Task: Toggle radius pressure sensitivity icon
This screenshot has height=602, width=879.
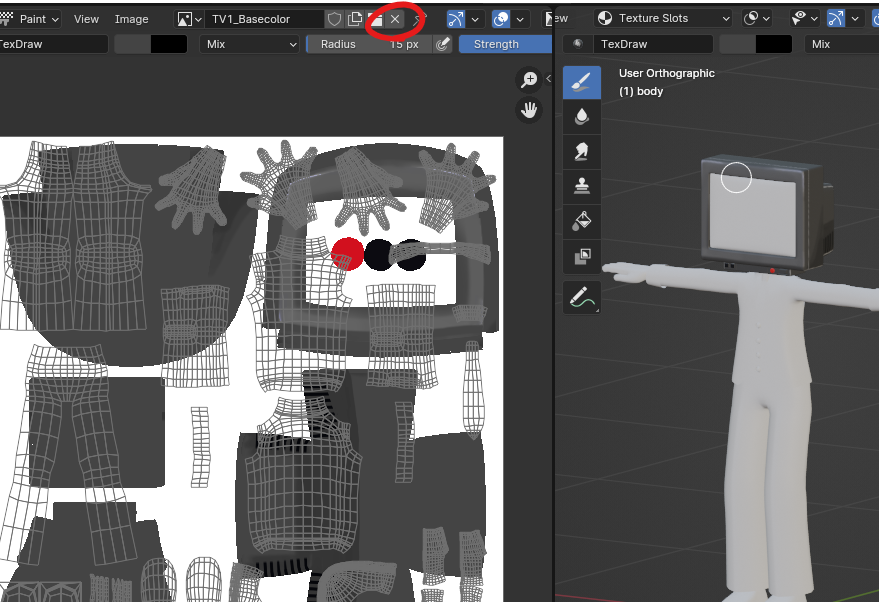Action: [443, 44]
